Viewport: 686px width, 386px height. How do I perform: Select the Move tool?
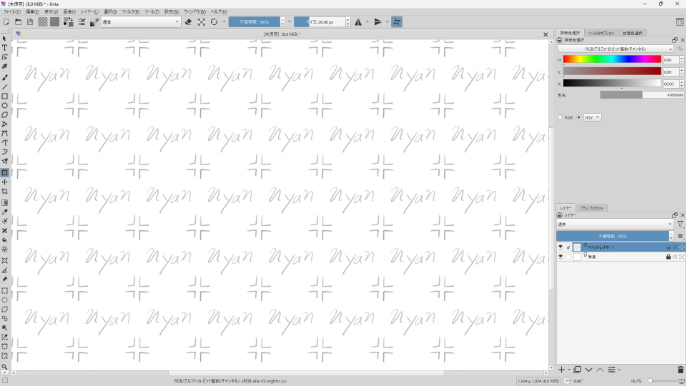[x=4, y=182]
